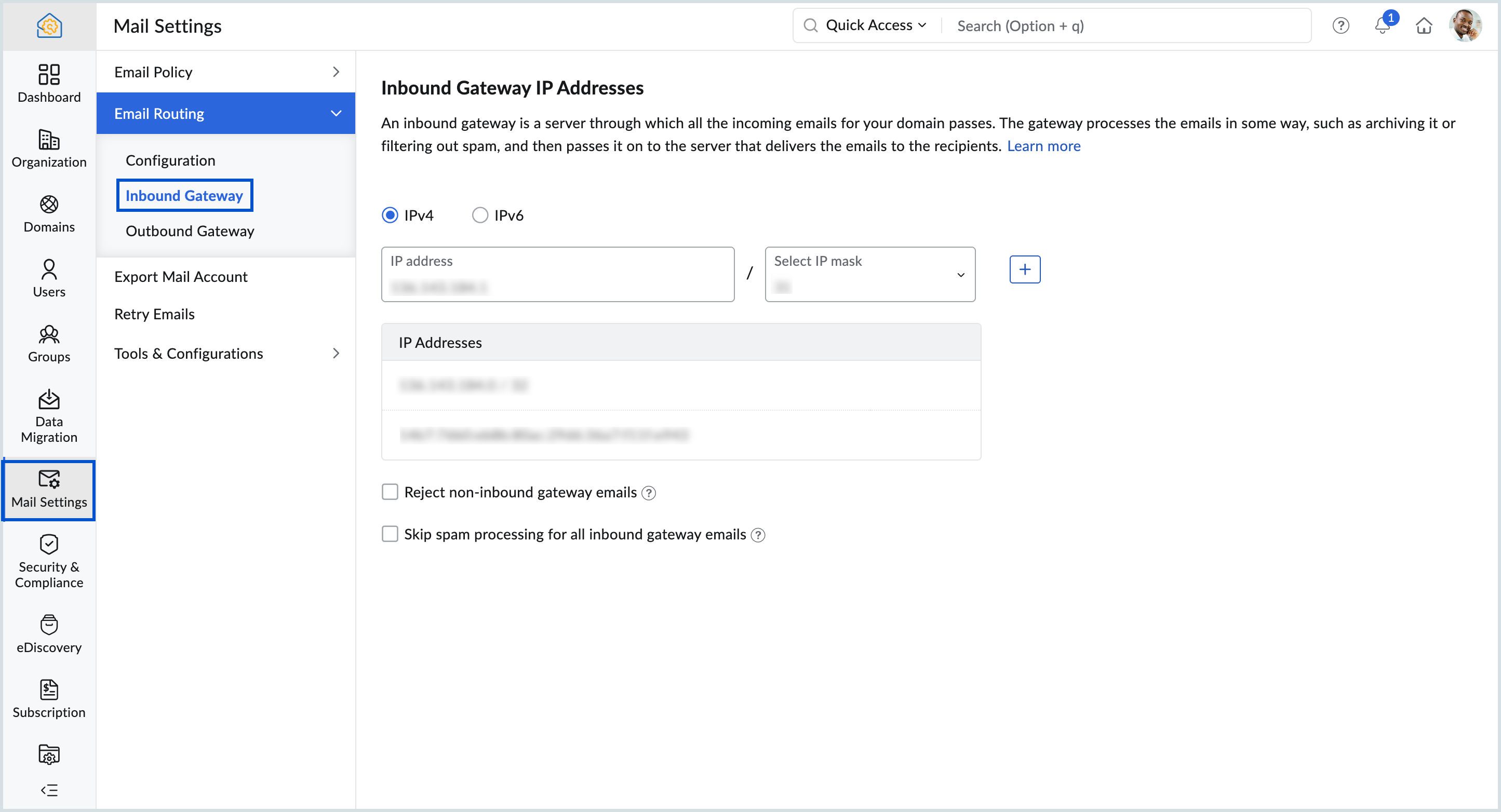Open Retry Emails
The height and width of the screenshot is (812, 1501).
click(x=154, y=315)
